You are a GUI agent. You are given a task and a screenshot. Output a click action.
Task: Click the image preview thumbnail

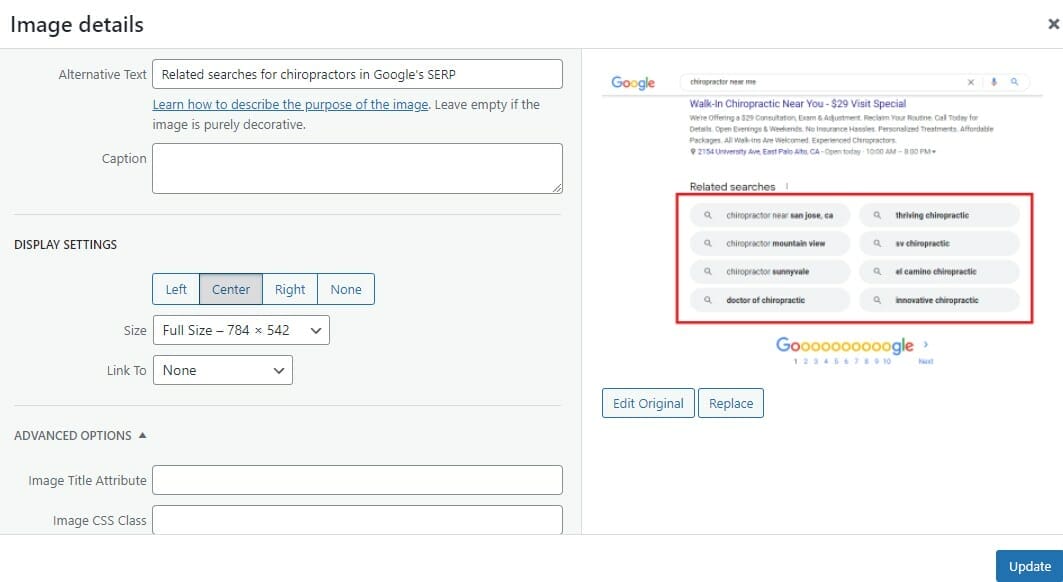(x=822, y=218)
